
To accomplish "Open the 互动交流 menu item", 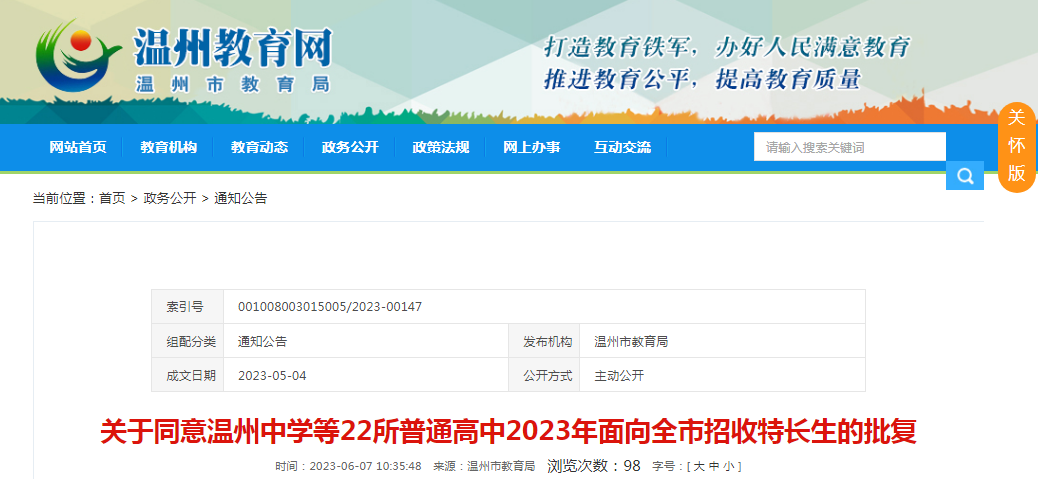I will tap(622, 147).
